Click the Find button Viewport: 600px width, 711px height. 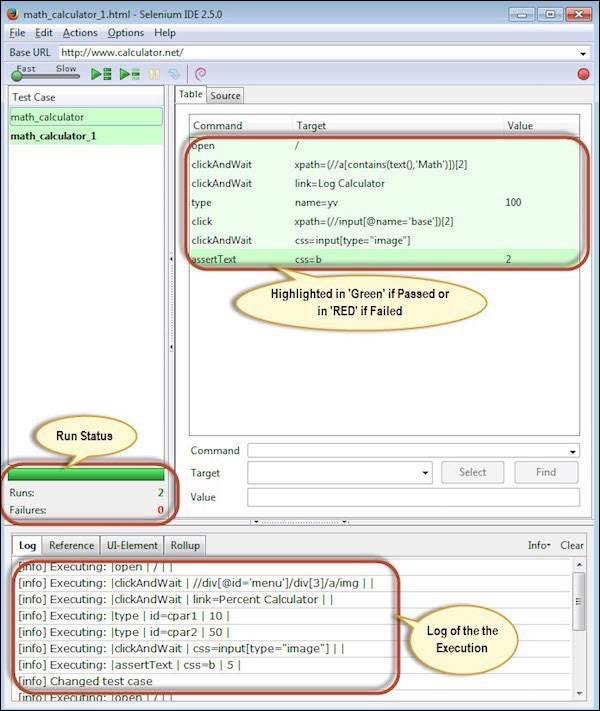(x=546, y=472)
